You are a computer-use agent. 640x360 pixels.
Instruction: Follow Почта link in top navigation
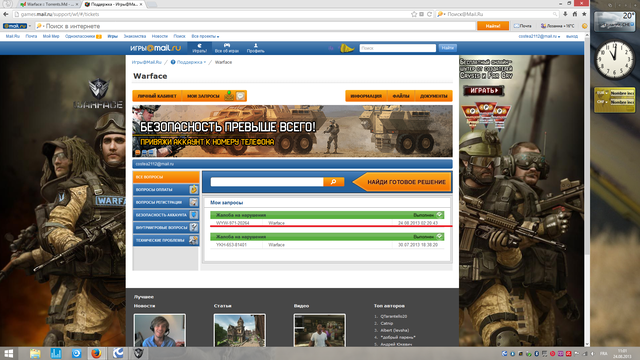tap(31, 36)
